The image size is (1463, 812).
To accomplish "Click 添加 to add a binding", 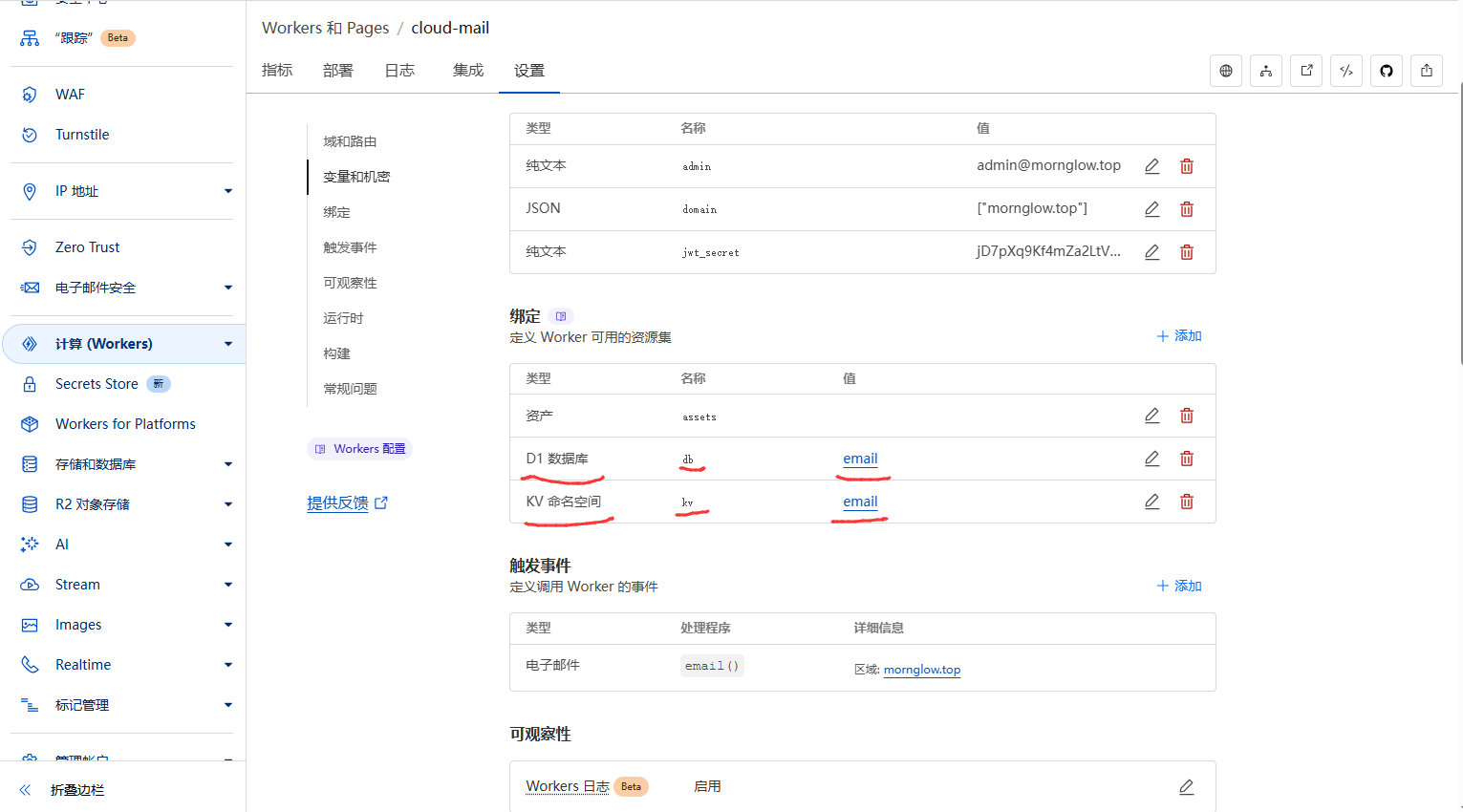I will pos(1179,336).
